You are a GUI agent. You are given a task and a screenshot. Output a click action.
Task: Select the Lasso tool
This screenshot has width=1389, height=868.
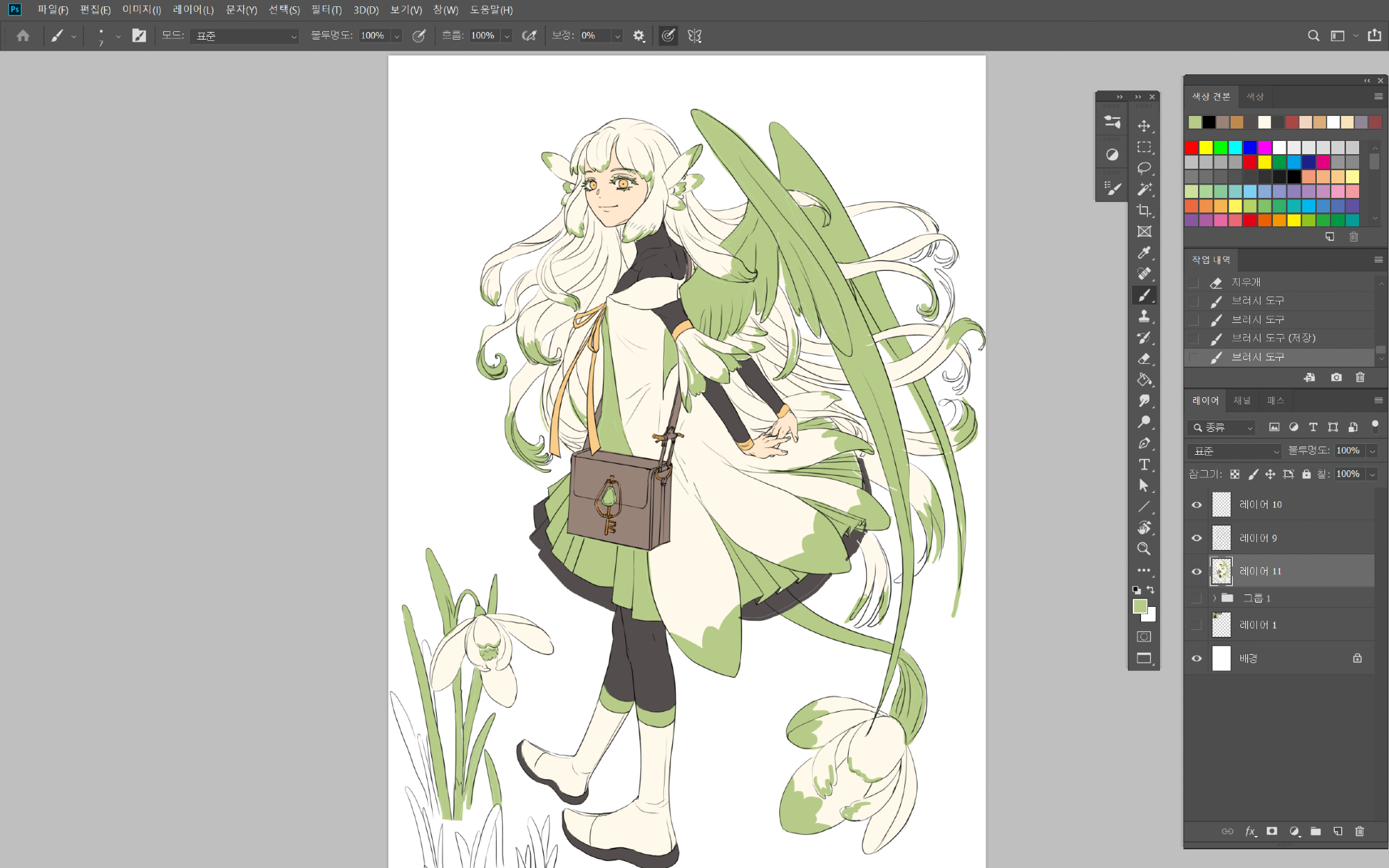pyautogui.click(x=1144, y=168)
